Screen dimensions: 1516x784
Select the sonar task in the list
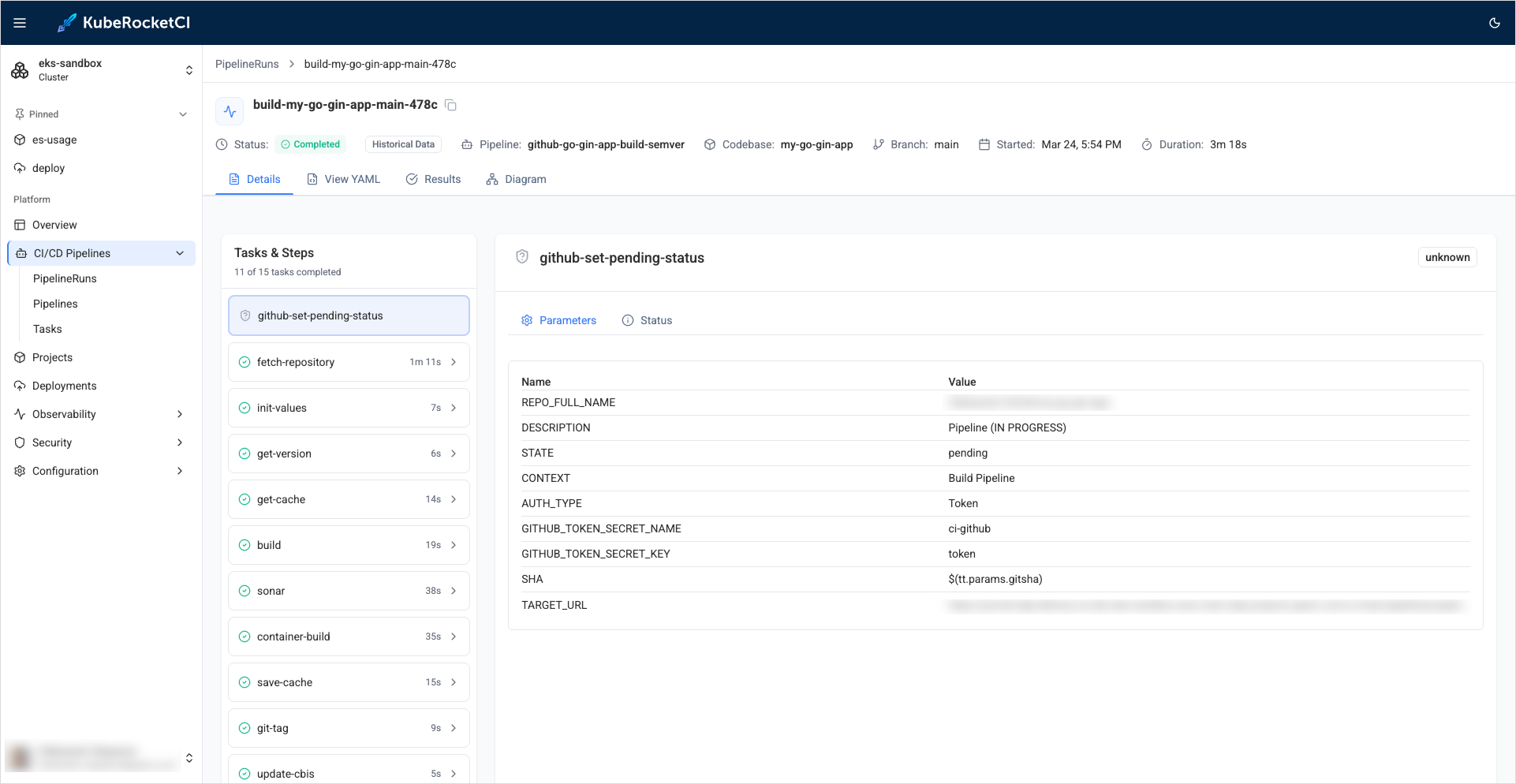pyautogui.click(x=349, y=591)
